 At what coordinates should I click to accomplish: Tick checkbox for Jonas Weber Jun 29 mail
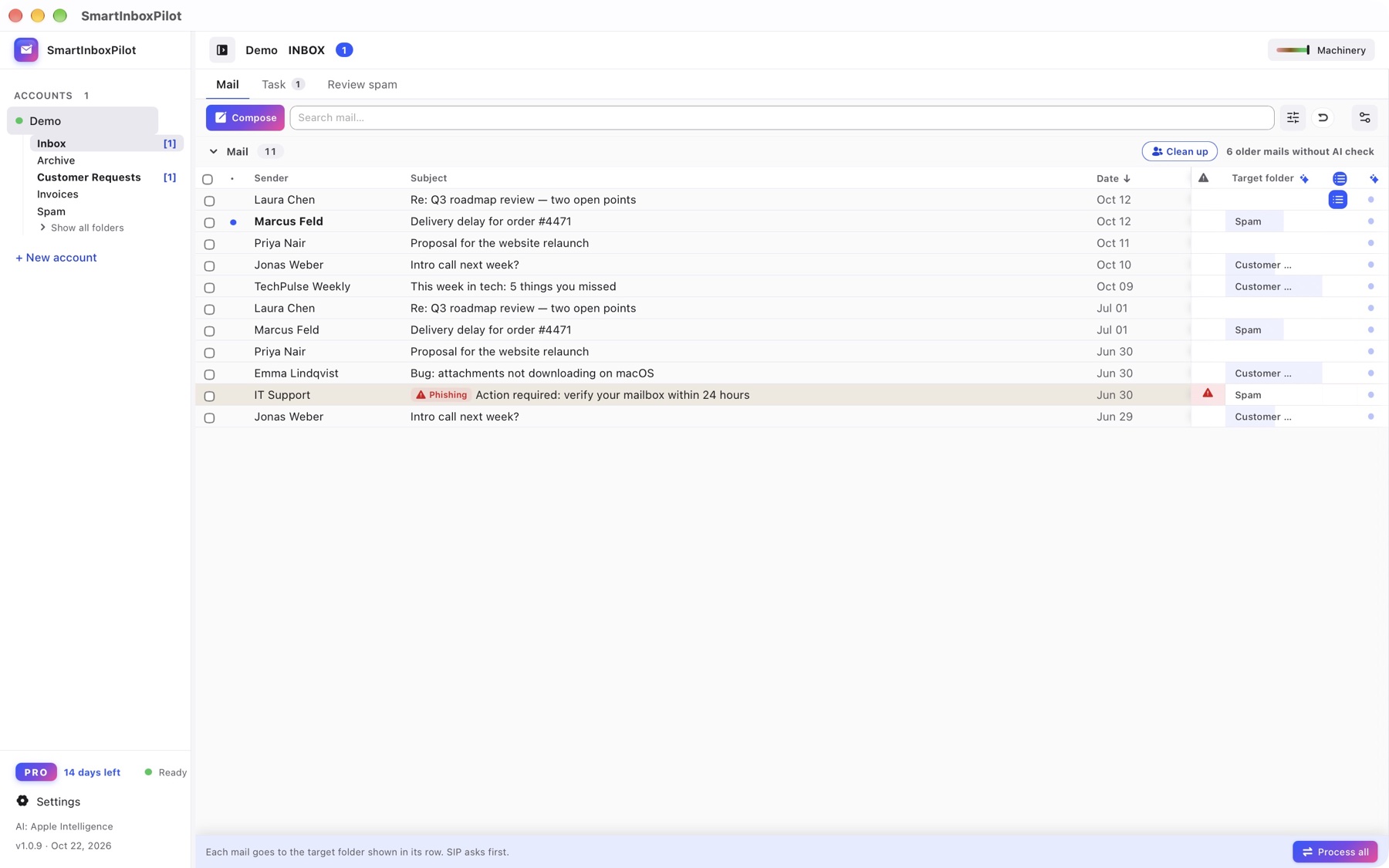(x=209, y=417)
